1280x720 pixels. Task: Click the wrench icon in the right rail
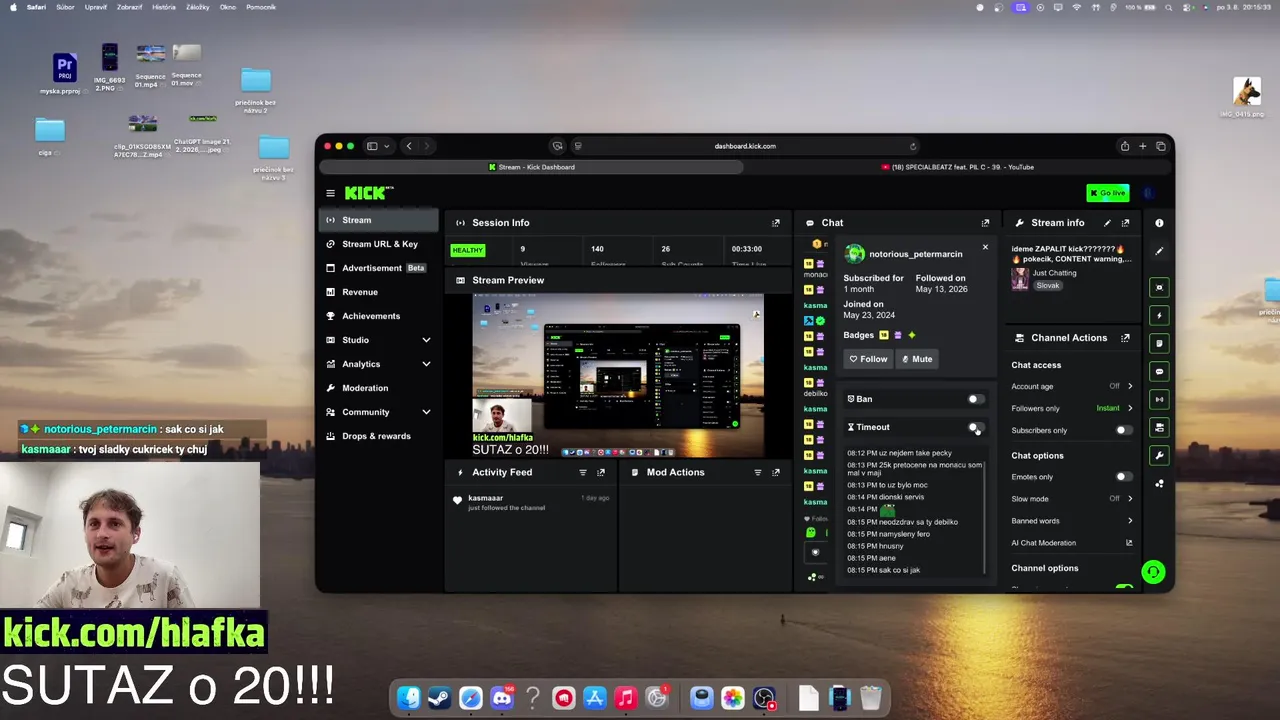tap(1159, 455)
